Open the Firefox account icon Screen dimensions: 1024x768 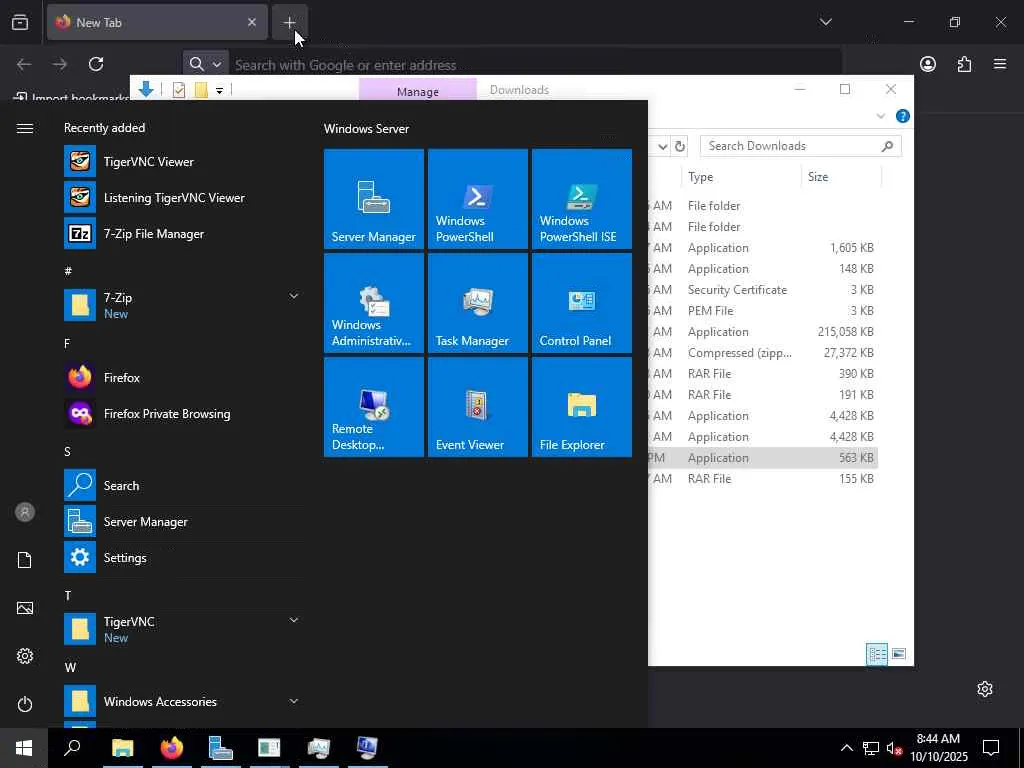927,64
